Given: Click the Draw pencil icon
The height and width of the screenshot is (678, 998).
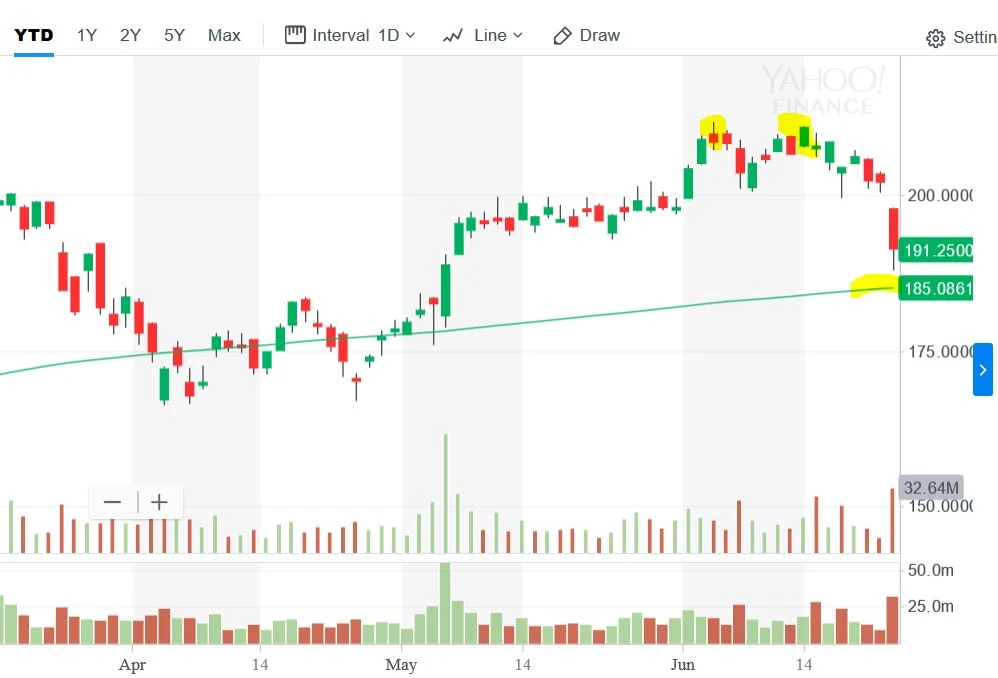Looking at the screenshot, I should pos(563,35).
